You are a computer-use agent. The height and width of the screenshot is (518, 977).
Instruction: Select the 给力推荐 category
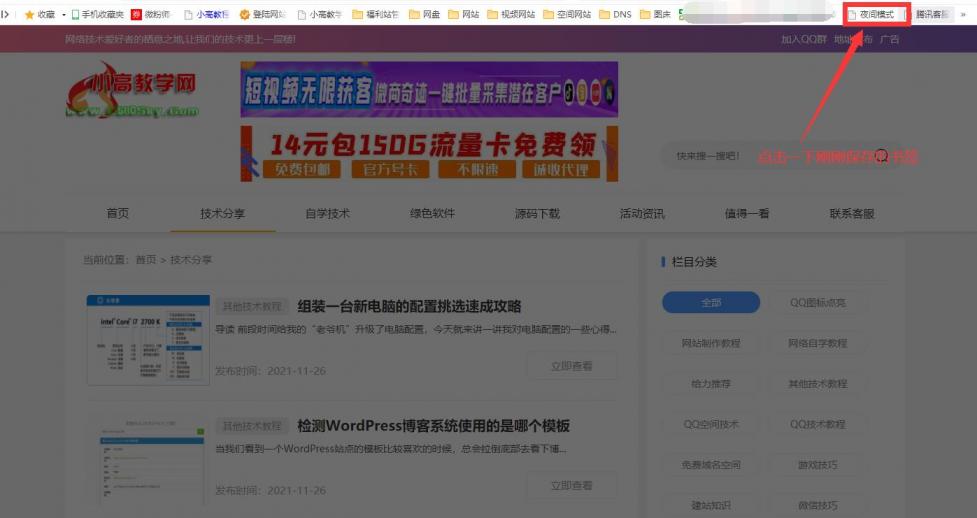pos(711,384)
